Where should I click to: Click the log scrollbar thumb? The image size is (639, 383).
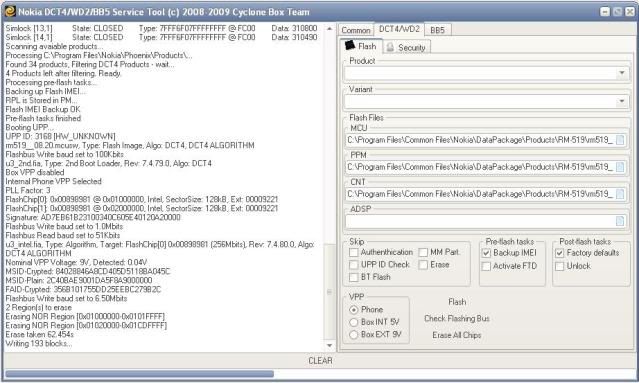click(x=329, y=292)
